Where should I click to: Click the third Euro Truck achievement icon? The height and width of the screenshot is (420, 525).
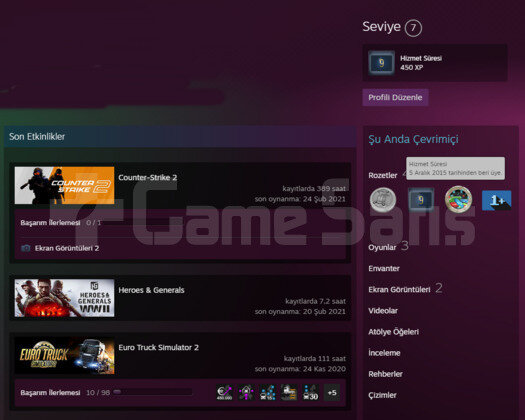(x=268, y=392)
